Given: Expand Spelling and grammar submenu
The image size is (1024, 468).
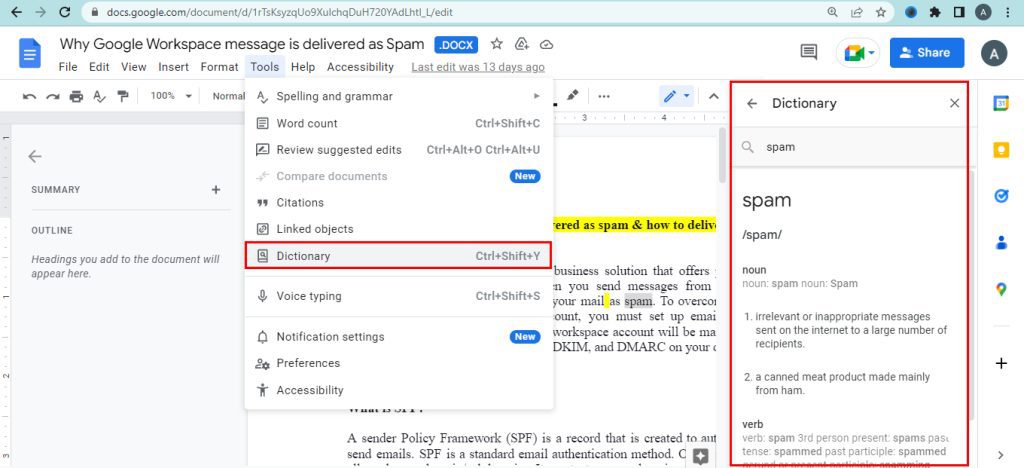Looking at the screenshot, I should tap(399, 96).
